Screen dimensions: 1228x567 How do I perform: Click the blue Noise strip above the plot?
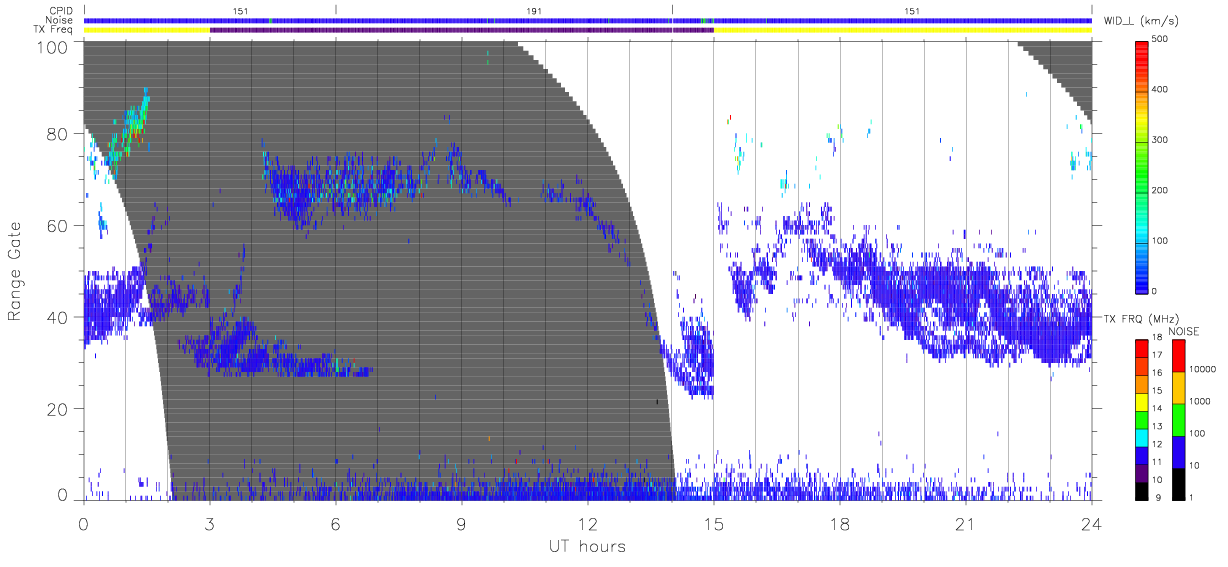588,20
